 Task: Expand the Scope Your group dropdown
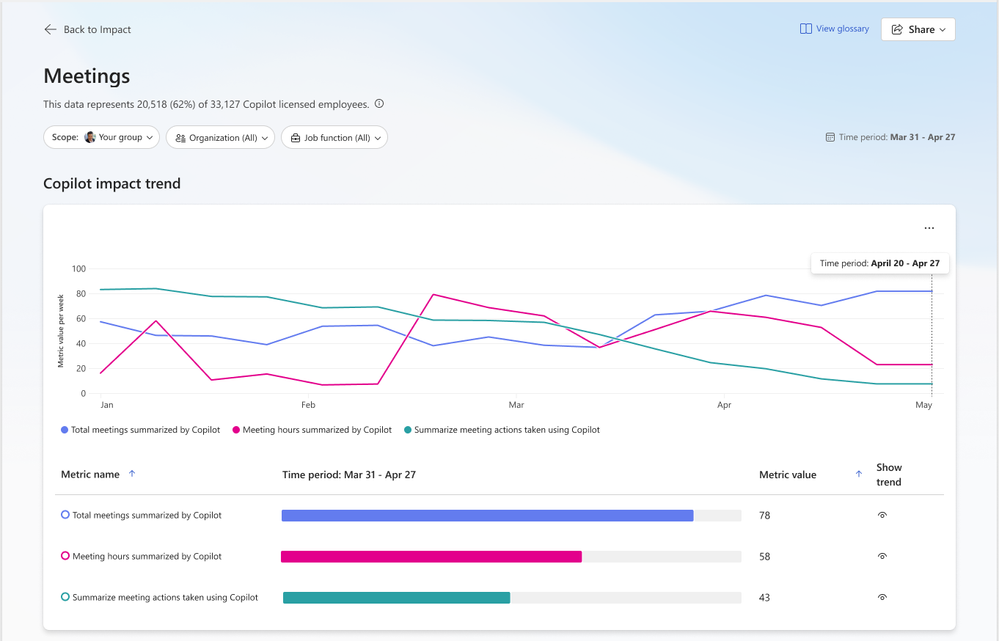click(101, 137)
